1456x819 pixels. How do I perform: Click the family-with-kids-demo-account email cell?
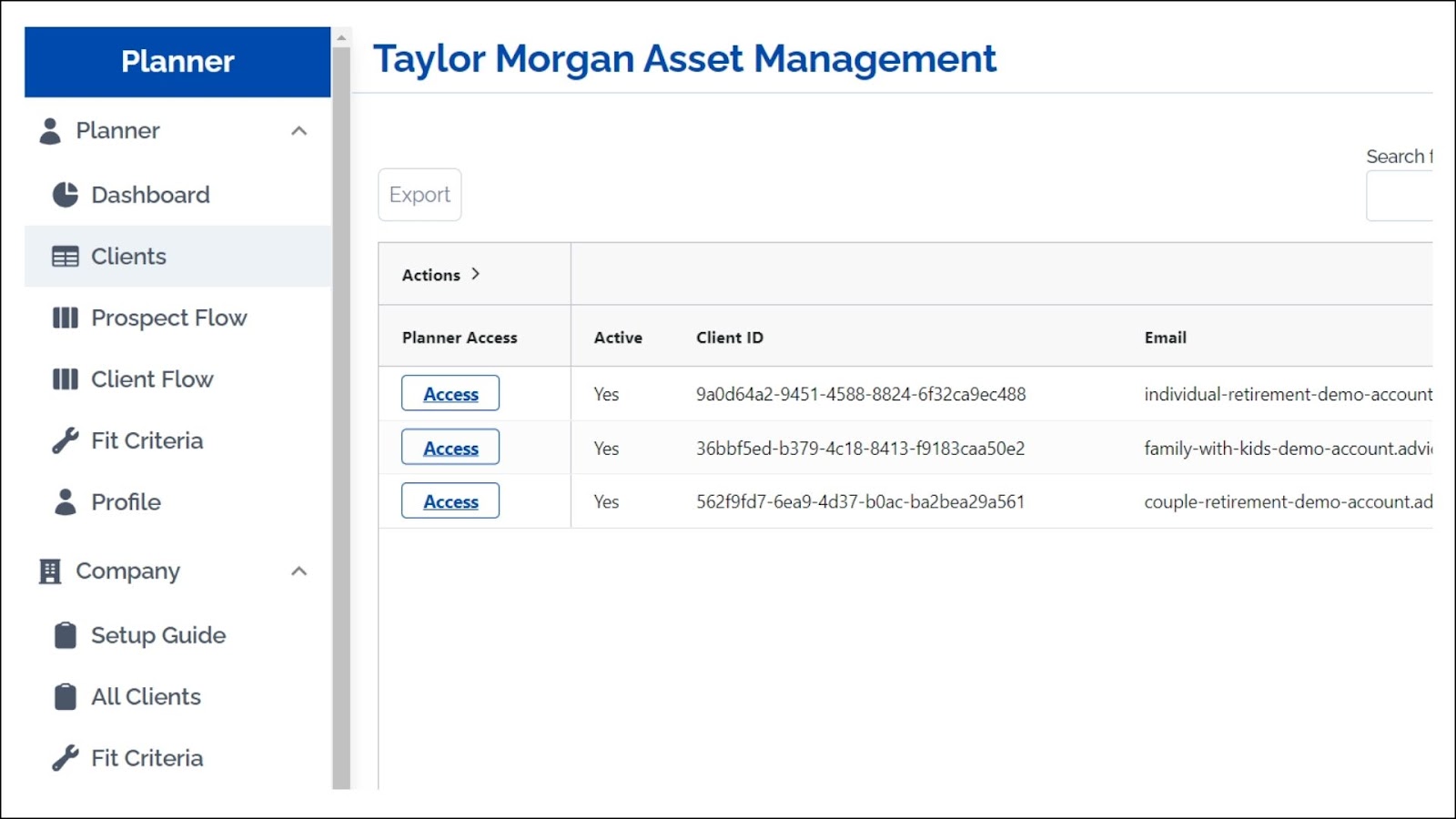(1289, 449)
